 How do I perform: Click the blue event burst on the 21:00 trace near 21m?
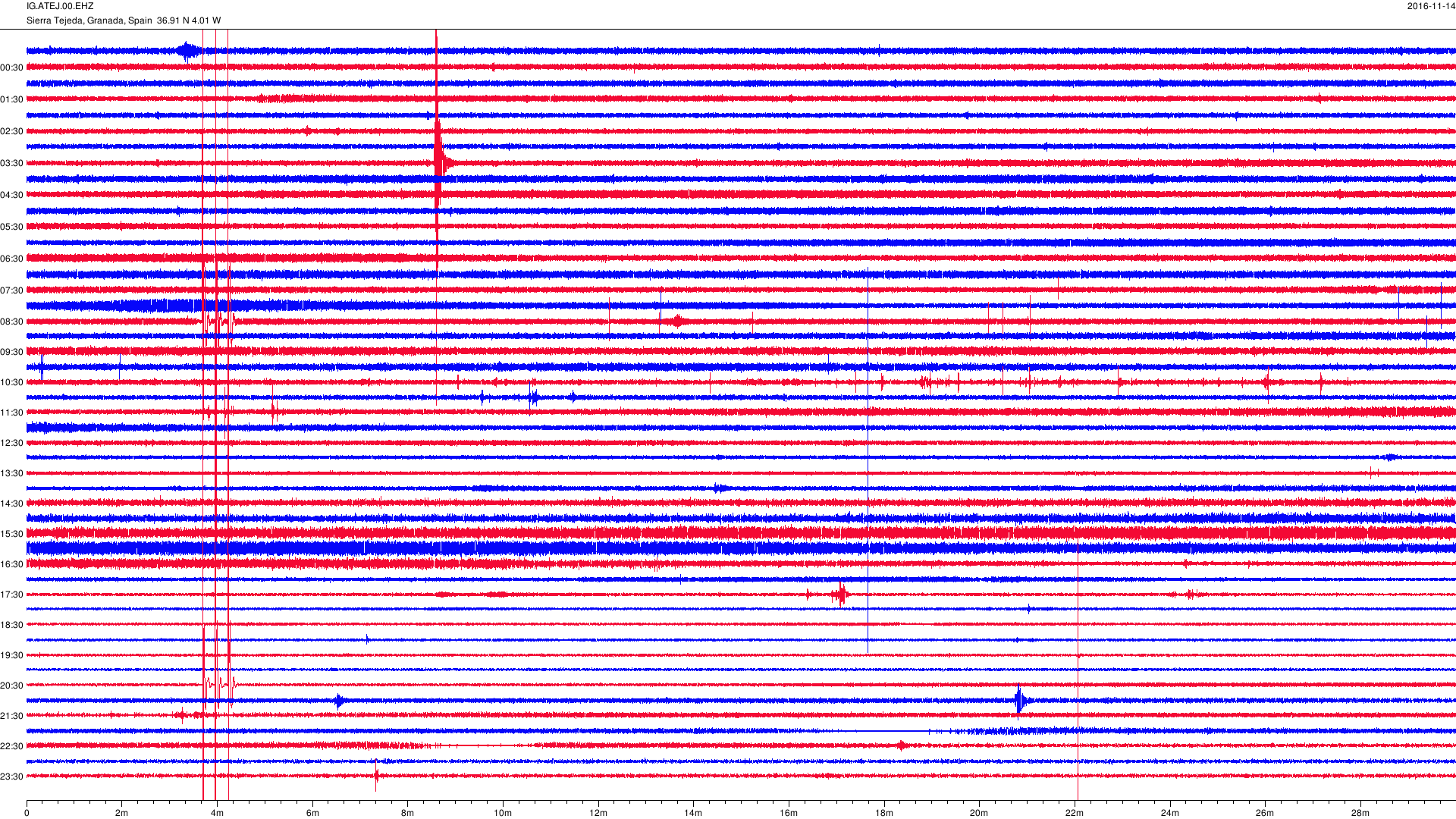(1021, 700)
